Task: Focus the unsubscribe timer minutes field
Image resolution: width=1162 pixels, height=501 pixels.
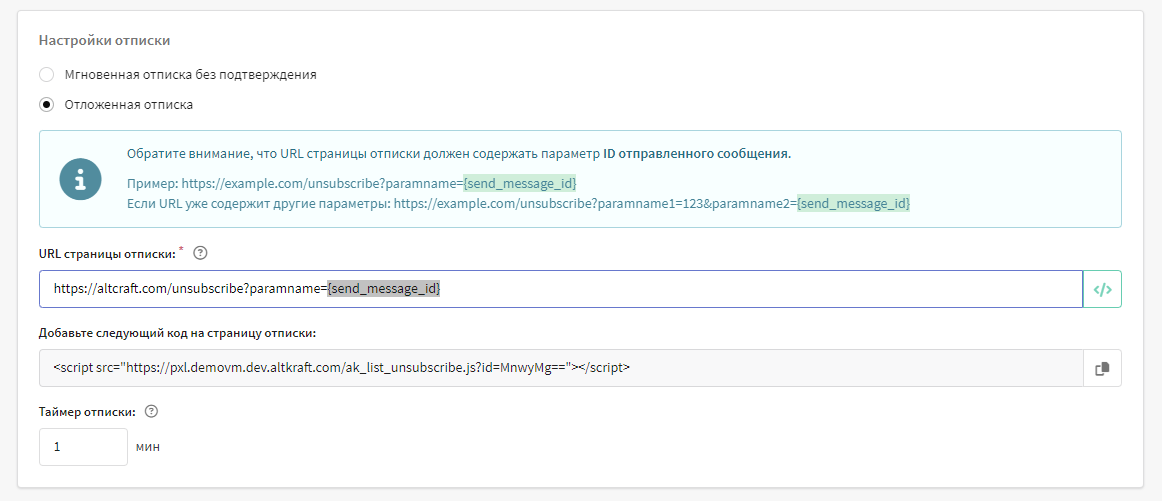Action: click(83, 447)
